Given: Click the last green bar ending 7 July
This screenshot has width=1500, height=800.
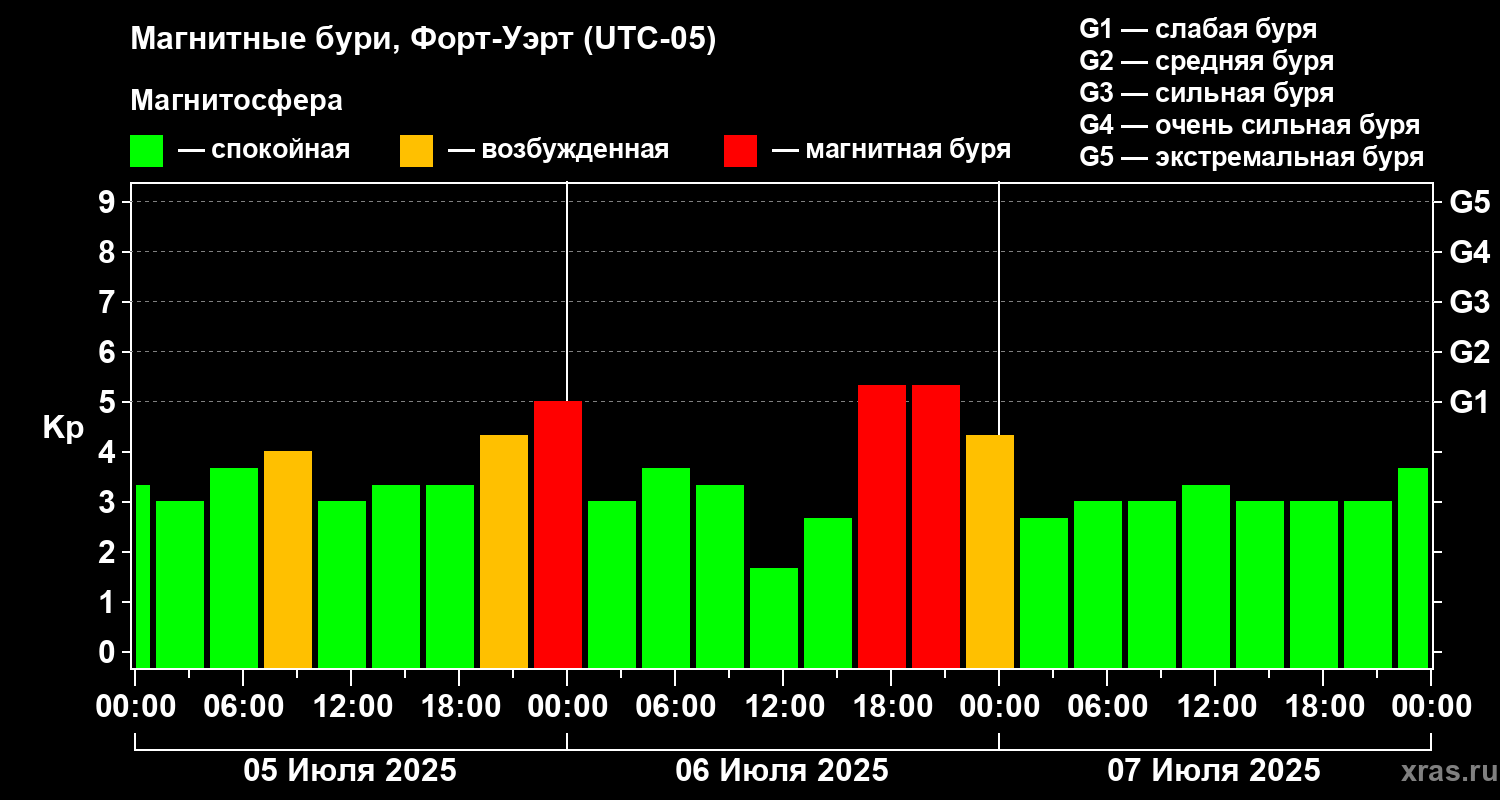Looking at the screenshot, I should [1413, 568].
